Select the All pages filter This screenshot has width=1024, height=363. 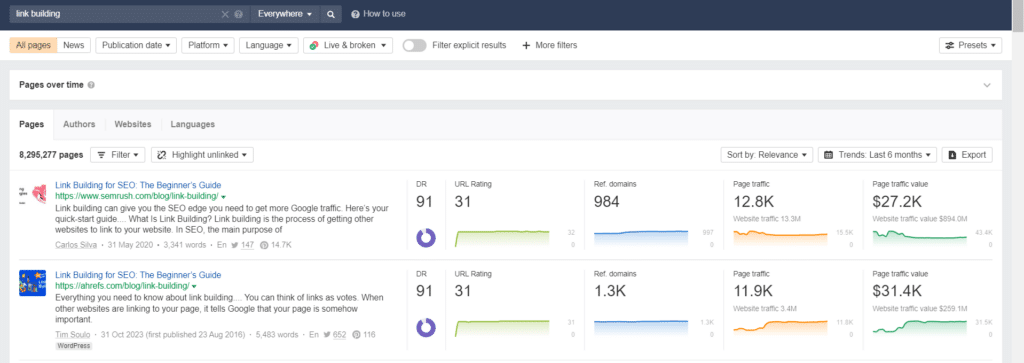[33, 45]
